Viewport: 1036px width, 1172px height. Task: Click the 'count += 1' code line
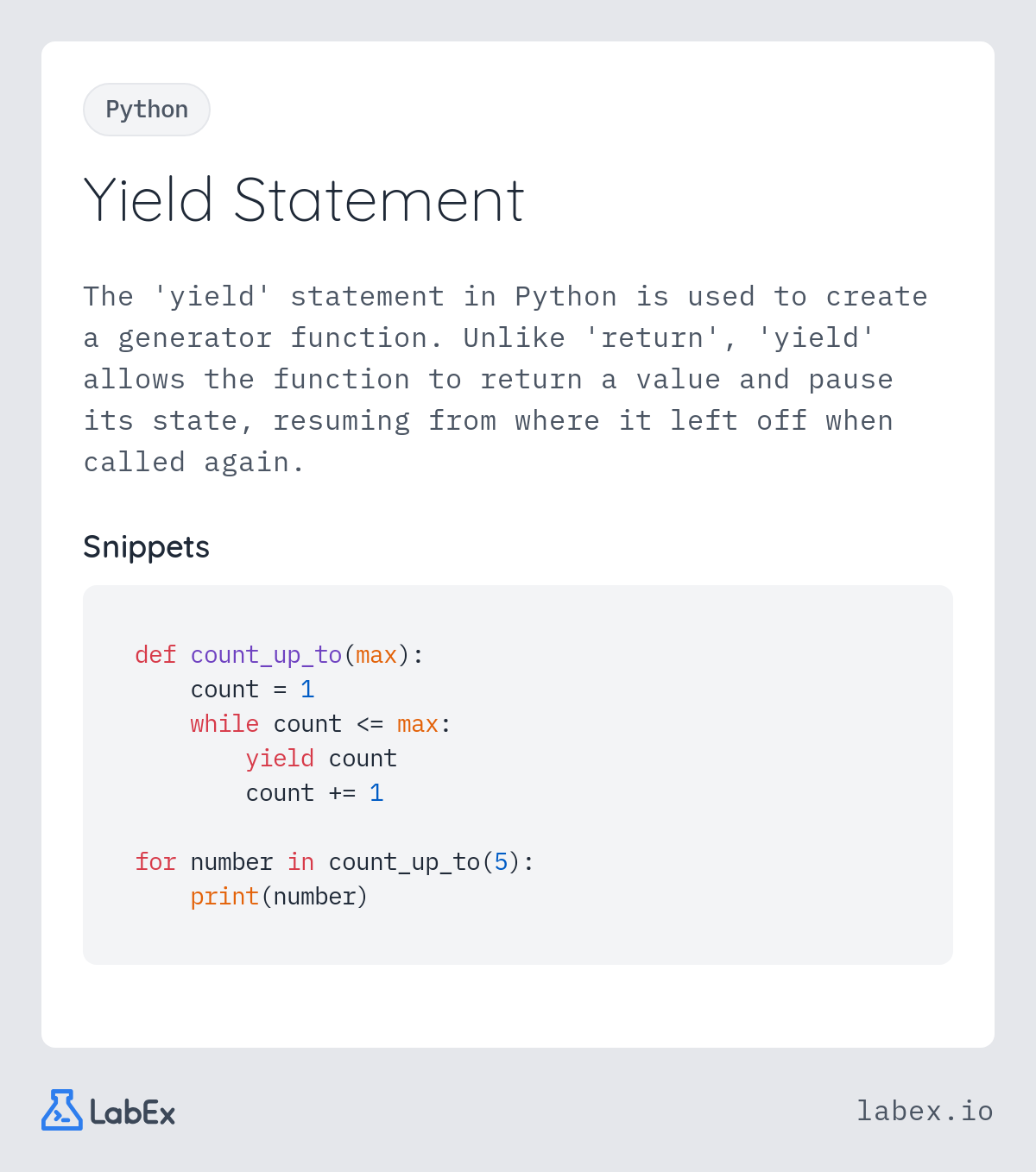[x=314, y=793]
